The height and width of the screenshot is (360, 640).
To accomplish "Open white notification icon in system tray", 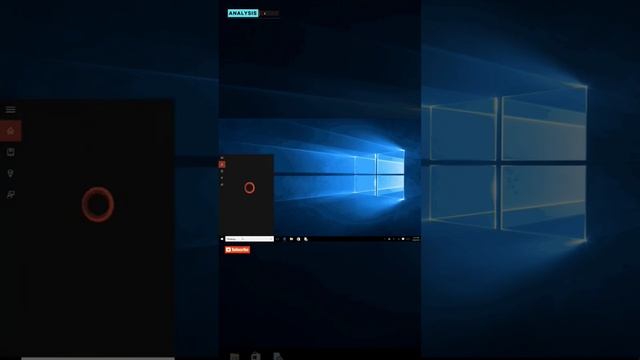I will click(403, 239).
